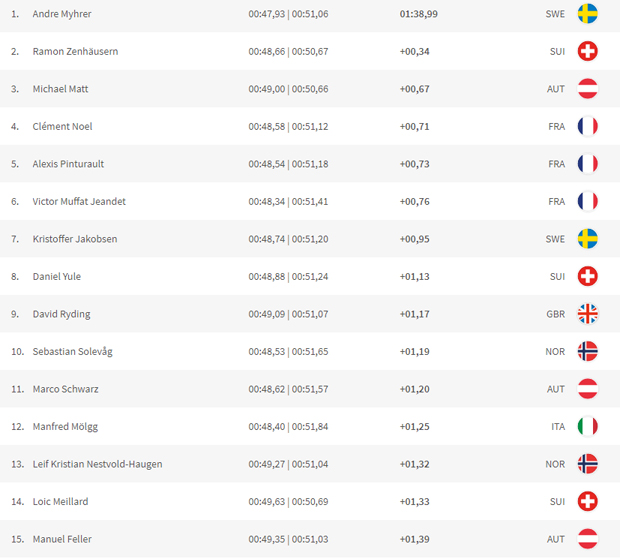Click Italian flag icon beside Manfred Mölgg

click(x=588, y=427)
